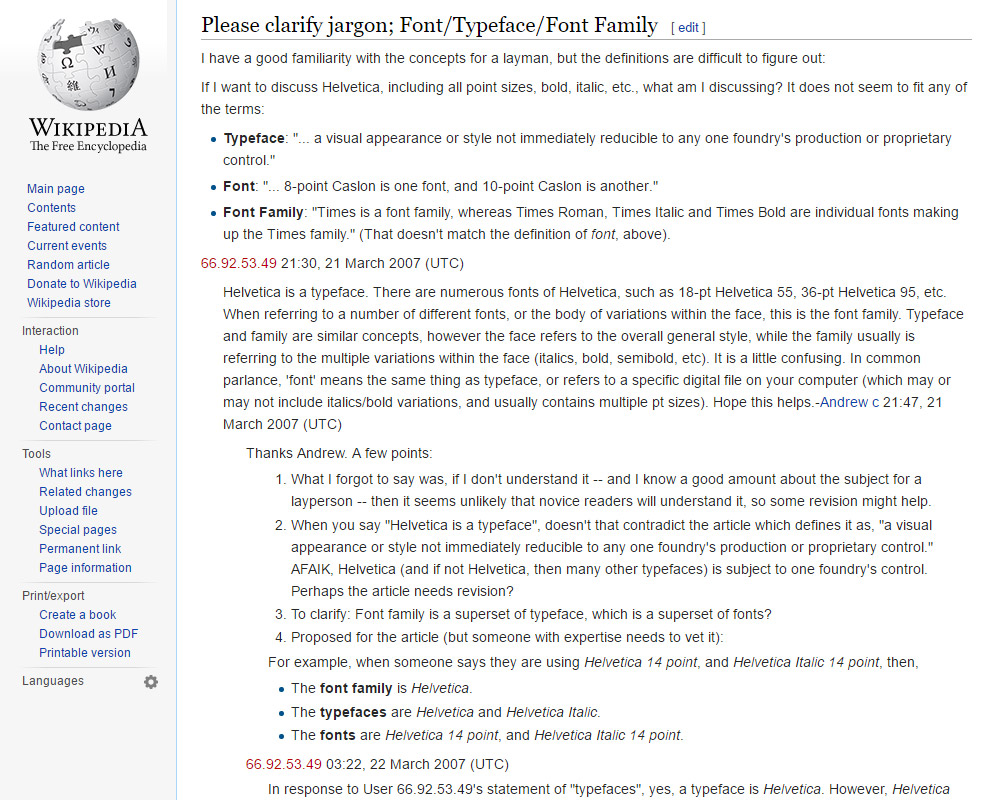Click the bold 'Font Family' bullet term
This screenshot has width=993, height=800.
pyautogui.click(x=263, y=212)
